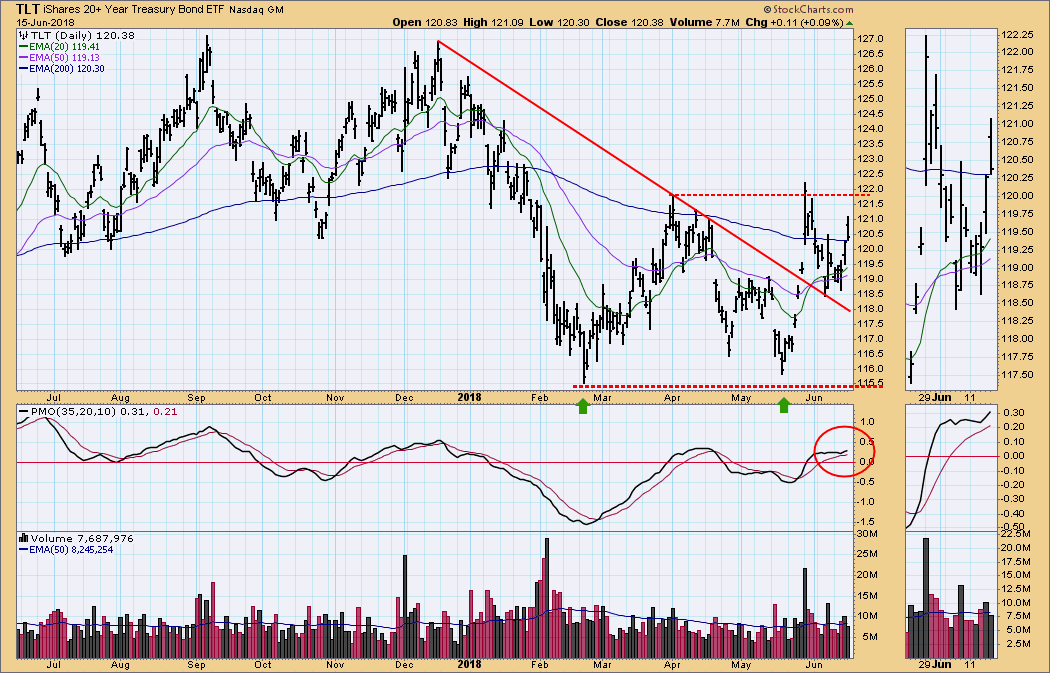Click the Open 120.83 value

click(425, 22)
